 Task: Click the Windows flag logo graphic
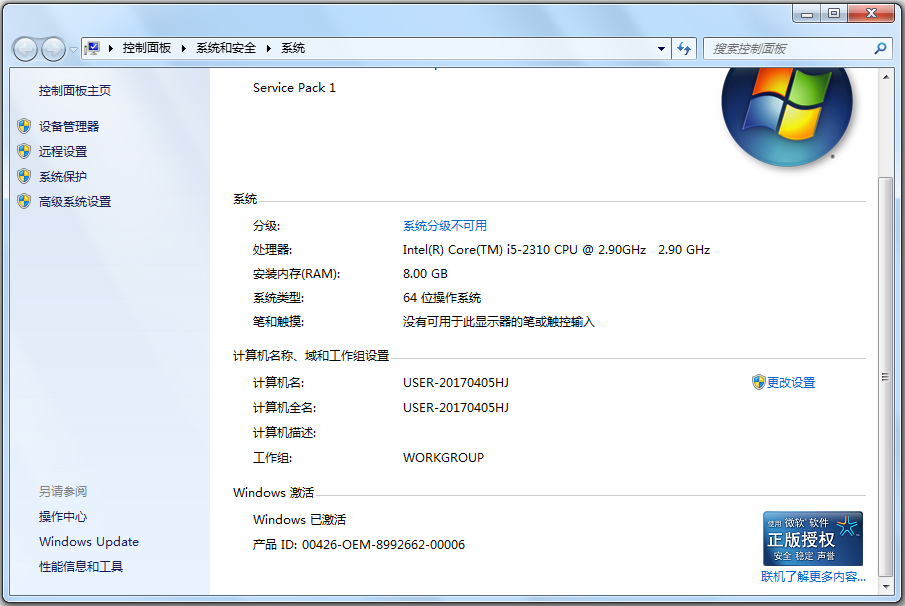[787, 117]
